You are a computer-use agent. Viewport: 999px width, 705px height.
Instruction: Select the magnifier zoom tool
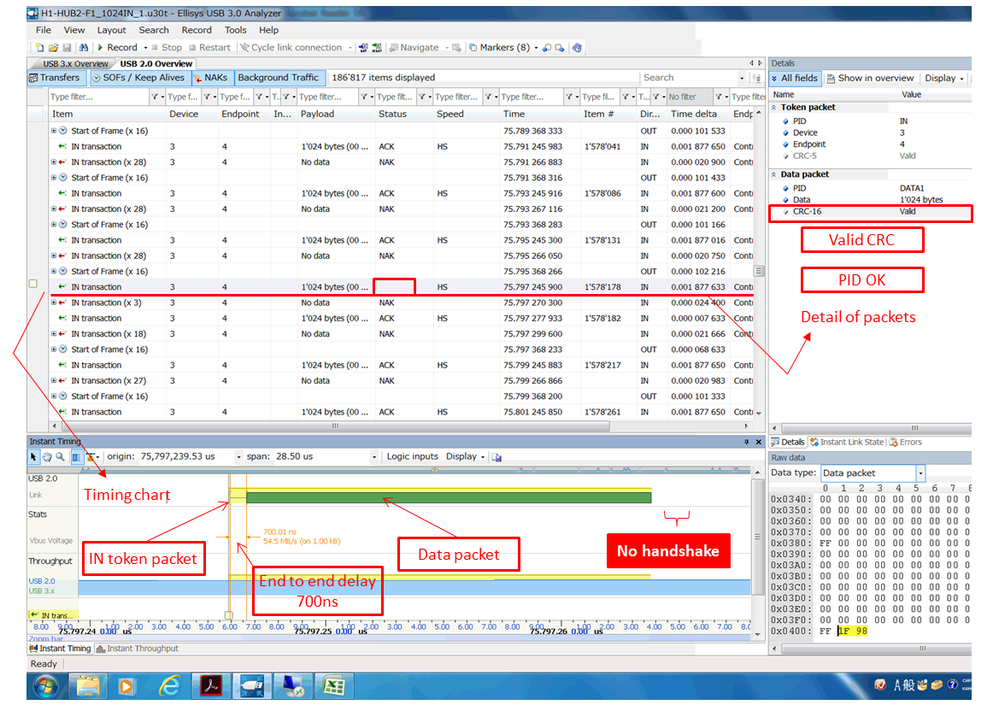tap(61, 457)
